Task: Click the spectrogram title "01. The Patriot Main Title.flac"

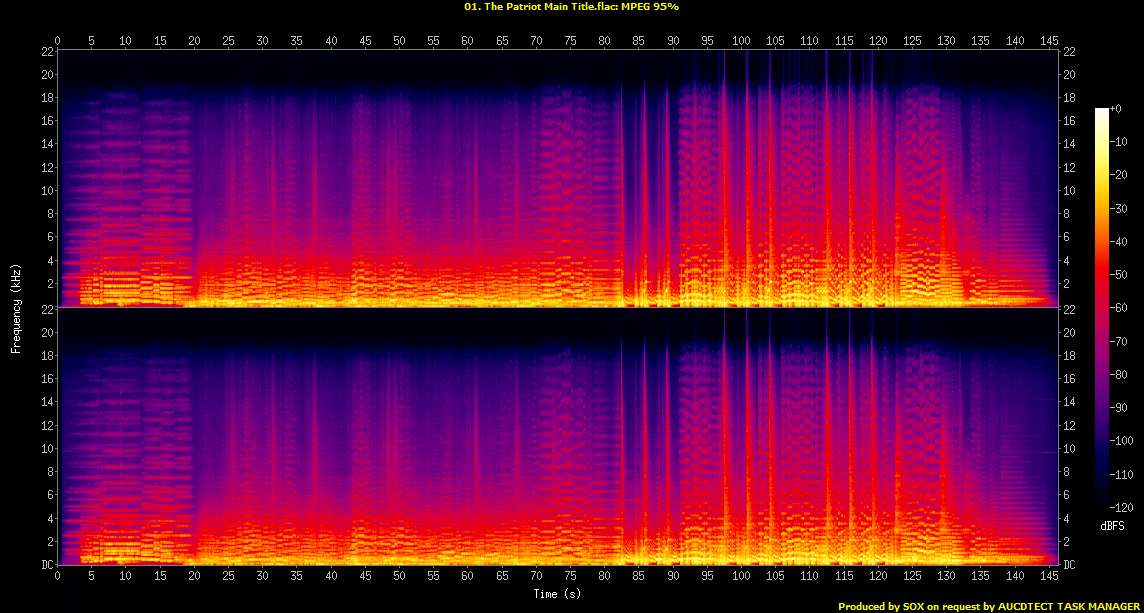Action: coord(540,7)
